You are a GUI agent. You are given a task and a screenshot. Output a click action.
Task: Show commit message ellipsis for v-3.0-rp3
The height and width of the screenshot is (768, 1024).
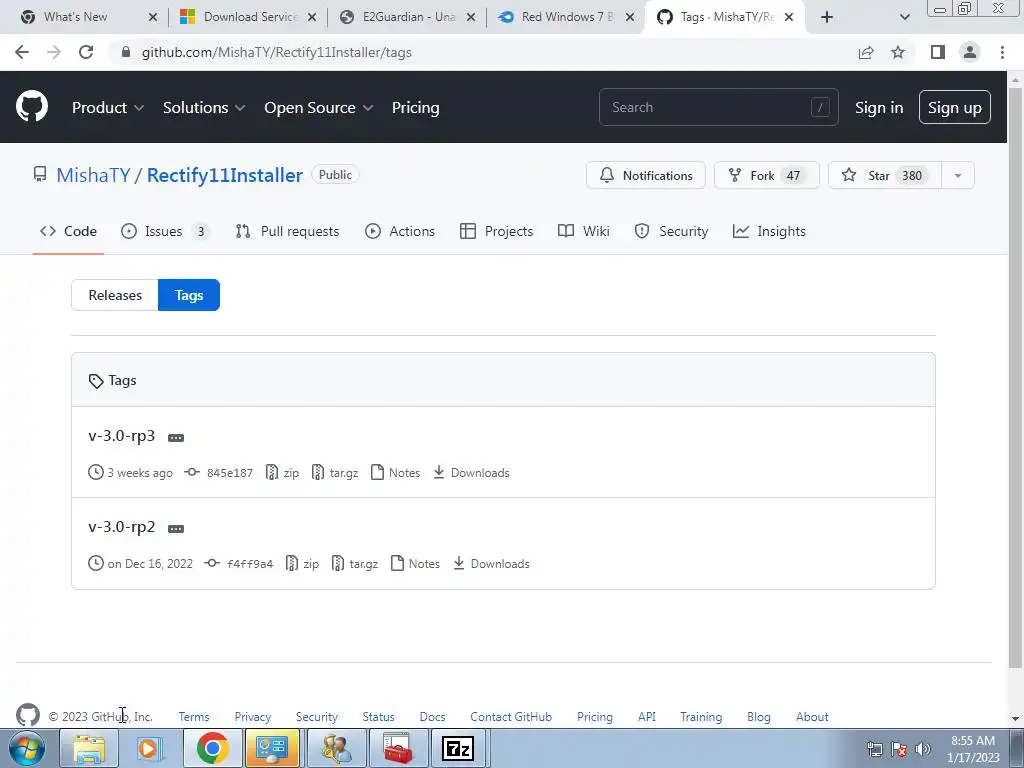point(176,438)
